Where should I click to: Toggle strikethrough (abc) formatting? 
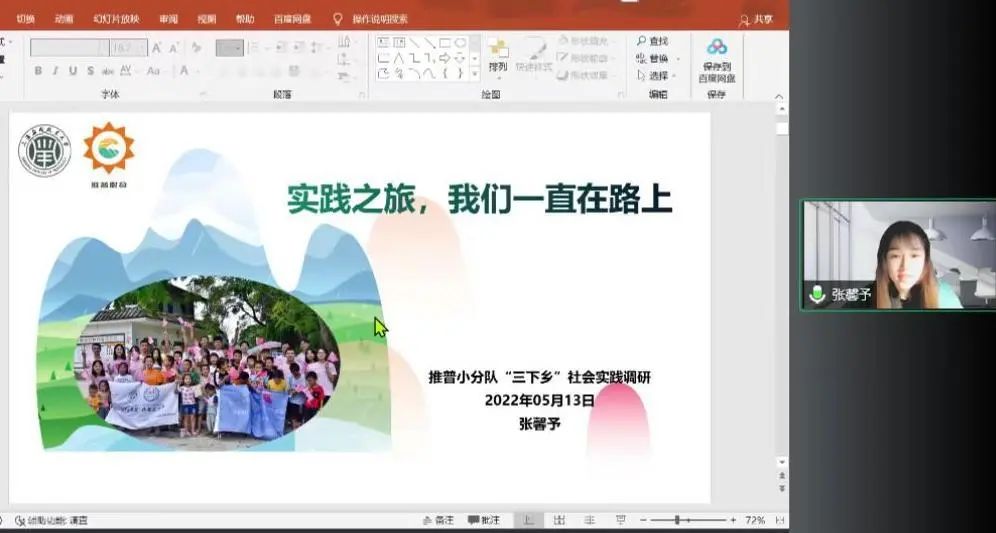(107, 71)
